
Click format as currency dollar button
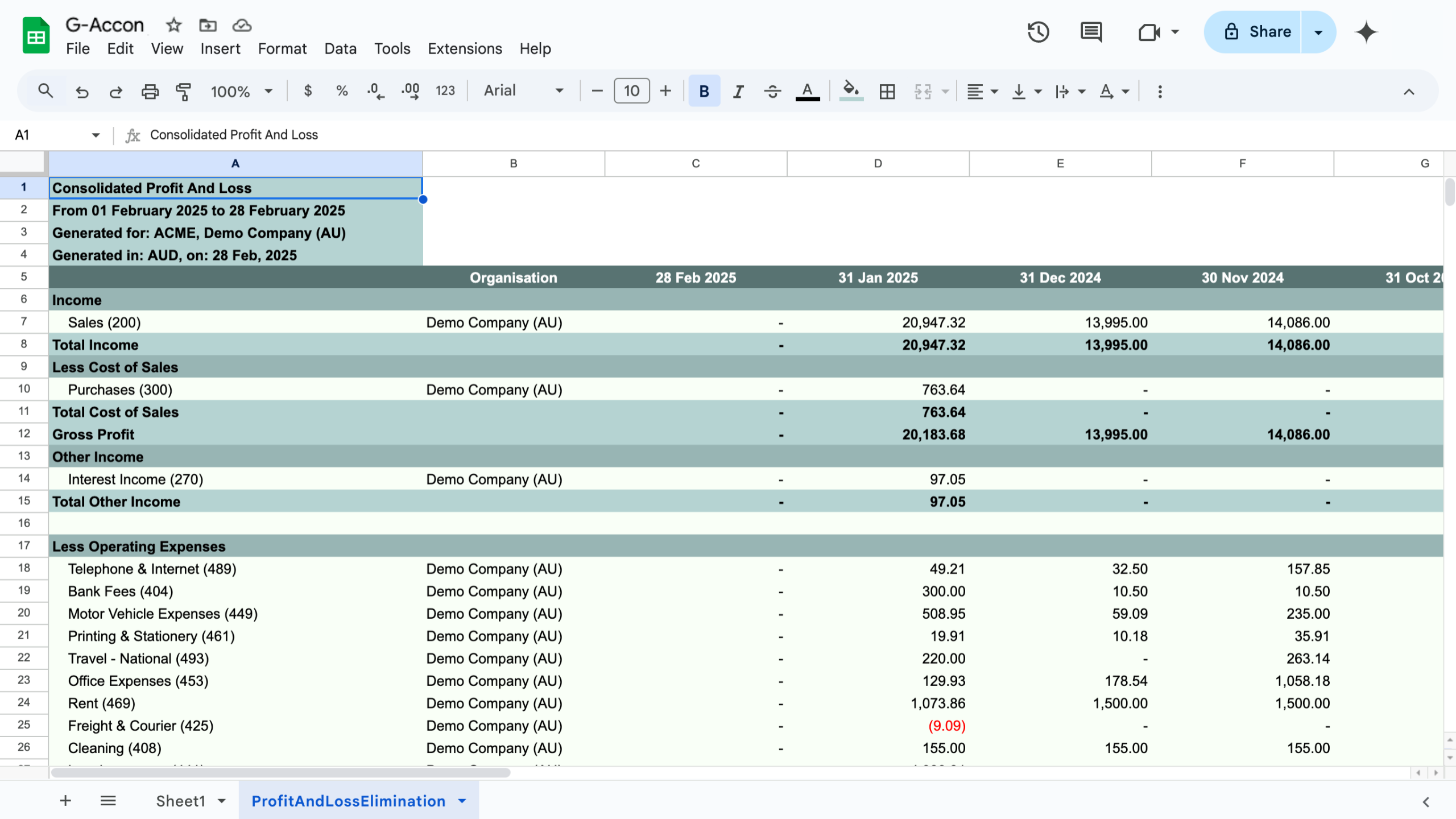point(308,91)
